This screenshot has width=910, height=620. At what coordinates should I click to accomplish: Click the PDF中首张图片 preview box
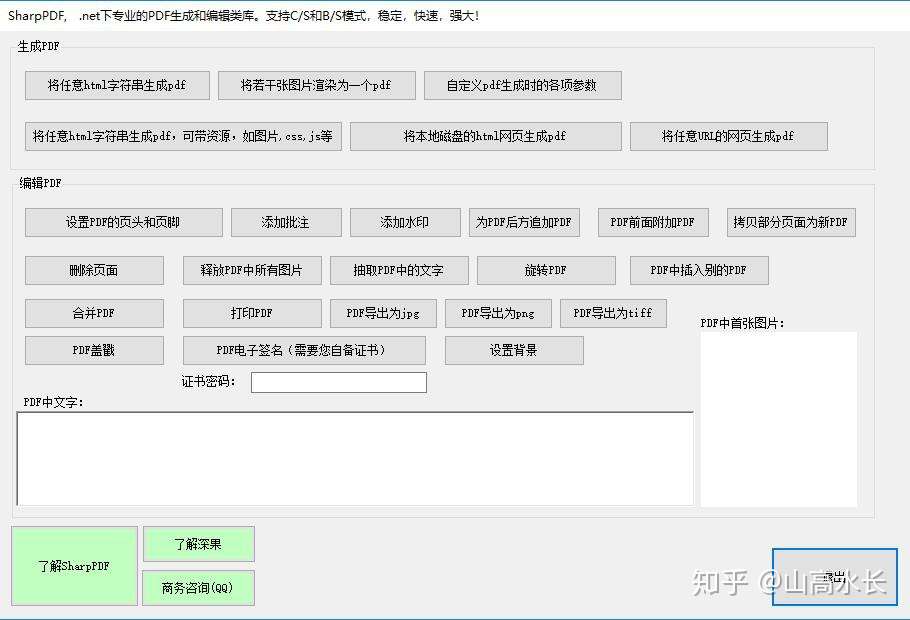[x=779, y=419]
